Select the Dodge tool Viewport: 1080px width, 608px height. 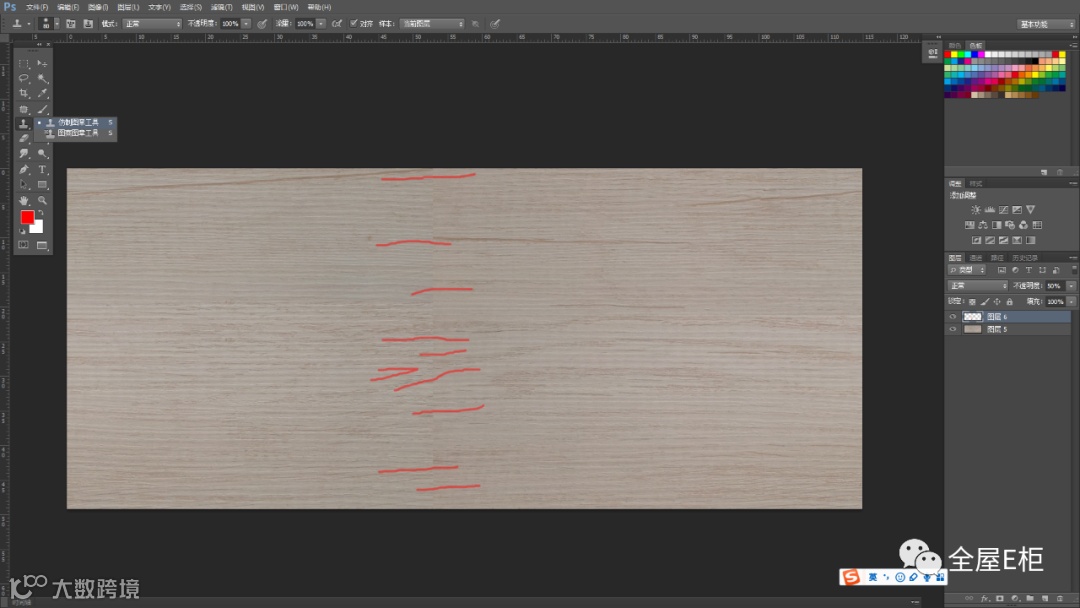[x=42, y=154]
